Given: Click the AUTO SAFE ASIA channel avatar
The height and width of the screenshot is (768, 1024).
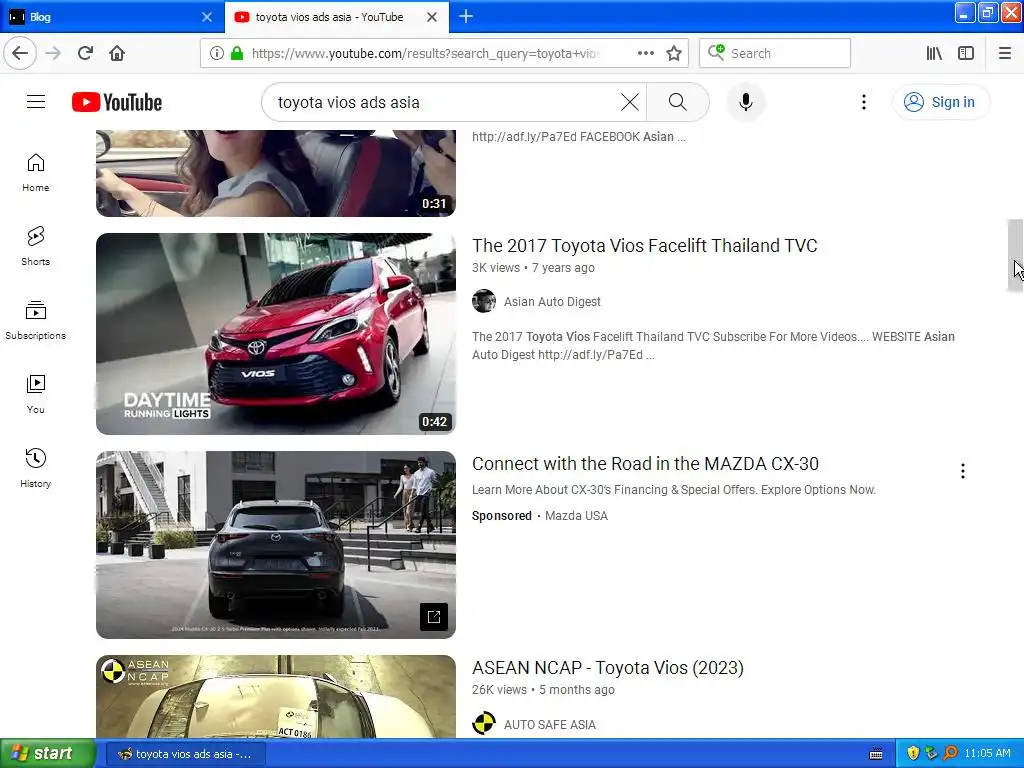Looking at the screenshot, I should click(484, 724).
